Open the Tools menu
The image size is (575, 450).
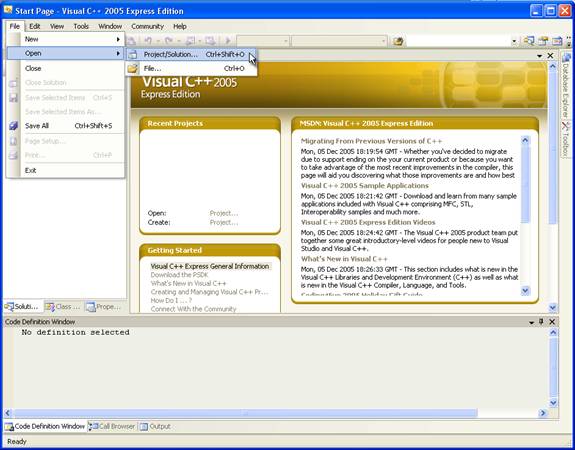[81, 26]
